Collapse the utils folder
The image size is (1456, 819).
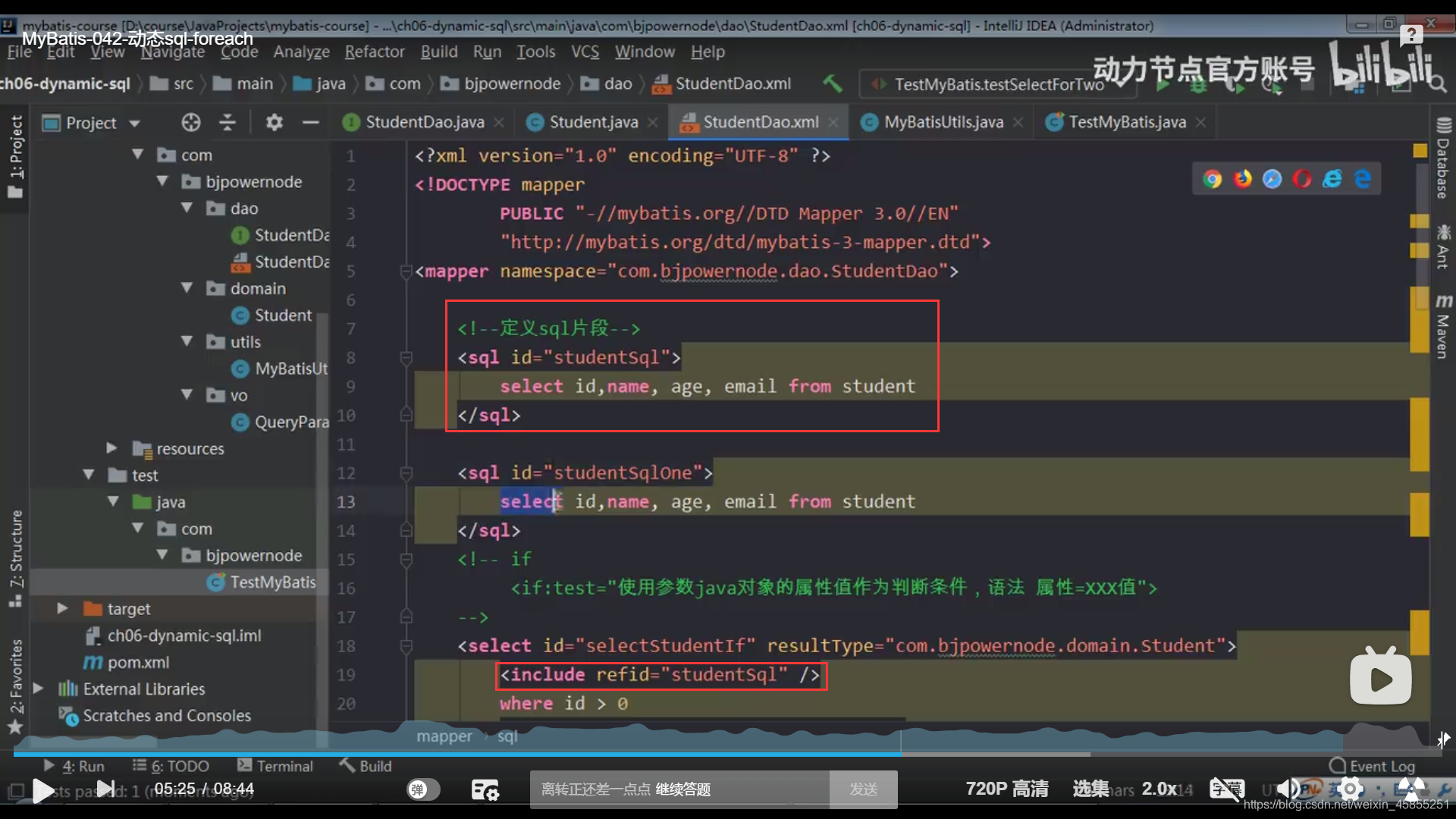pos(187,341)
